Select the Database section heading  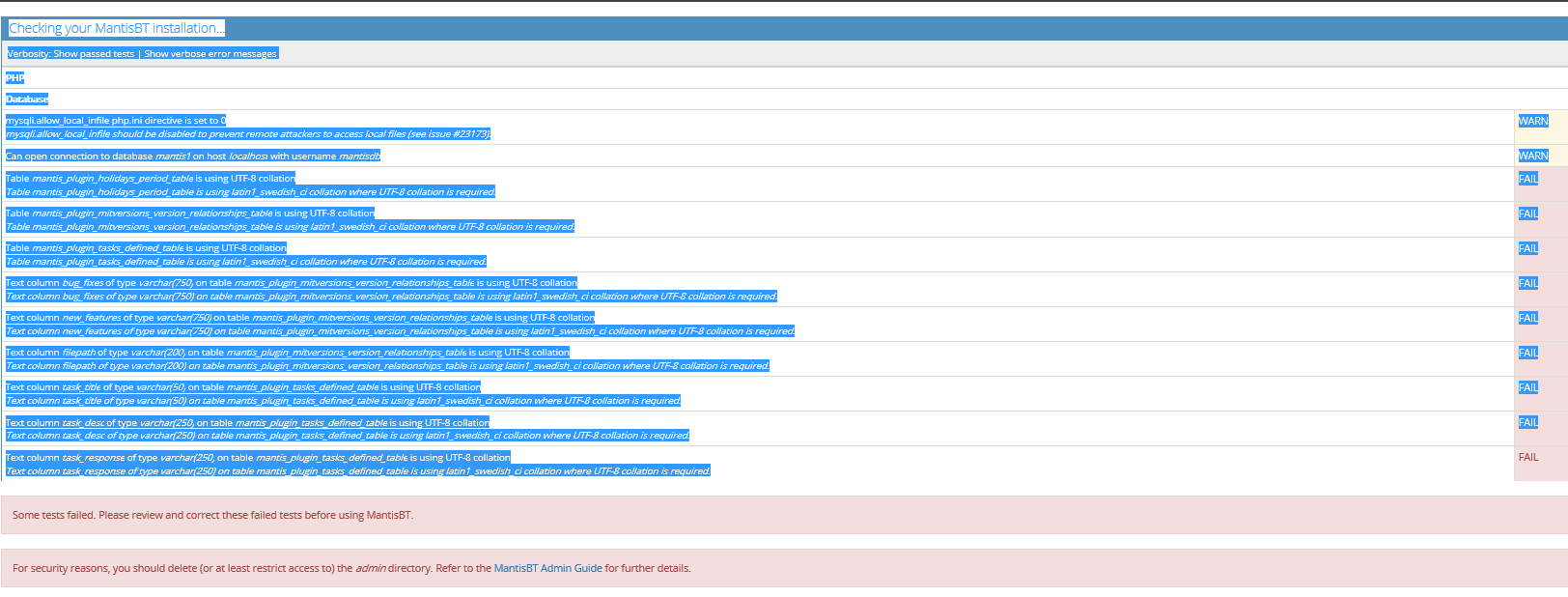tap(27, 99)
